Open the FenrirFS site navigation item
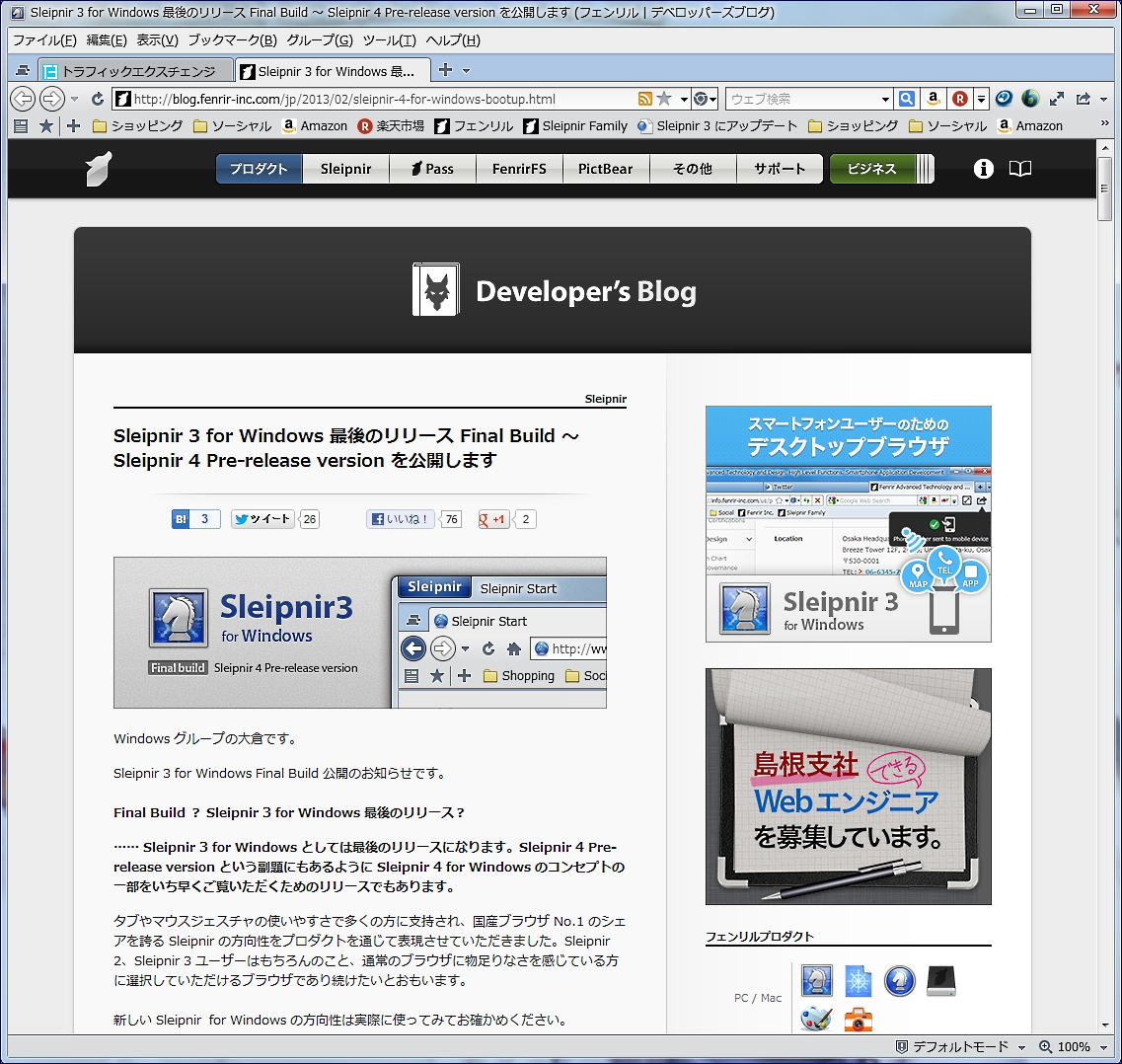This screenshot has height=1064, width=1122. [x=519, y=169]
